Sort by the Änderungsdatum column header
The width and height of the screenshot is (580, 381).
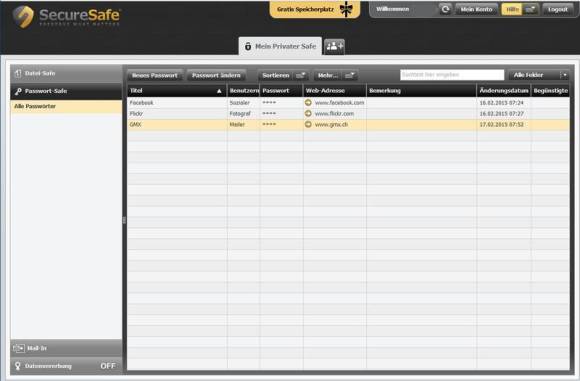(503, 91)
